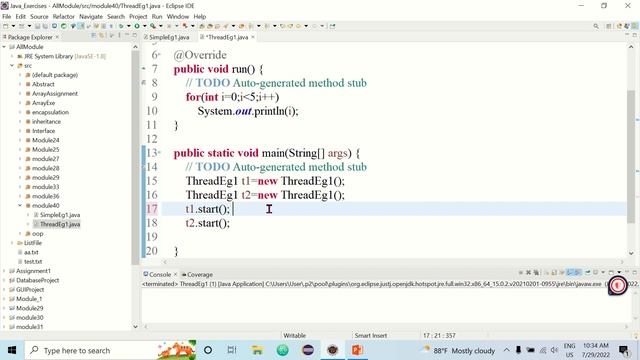The height and width of the screenshot is (360, 640).
Task: Open the Refactor menu
Action: click(64, 16)
